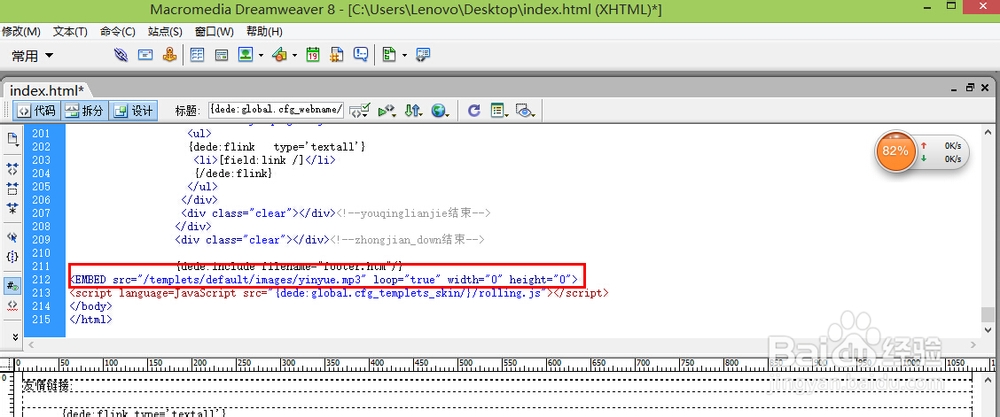This screenshot has height=417, width=1000.
Task: Open View Options icon
Action: tap(499, 111)
